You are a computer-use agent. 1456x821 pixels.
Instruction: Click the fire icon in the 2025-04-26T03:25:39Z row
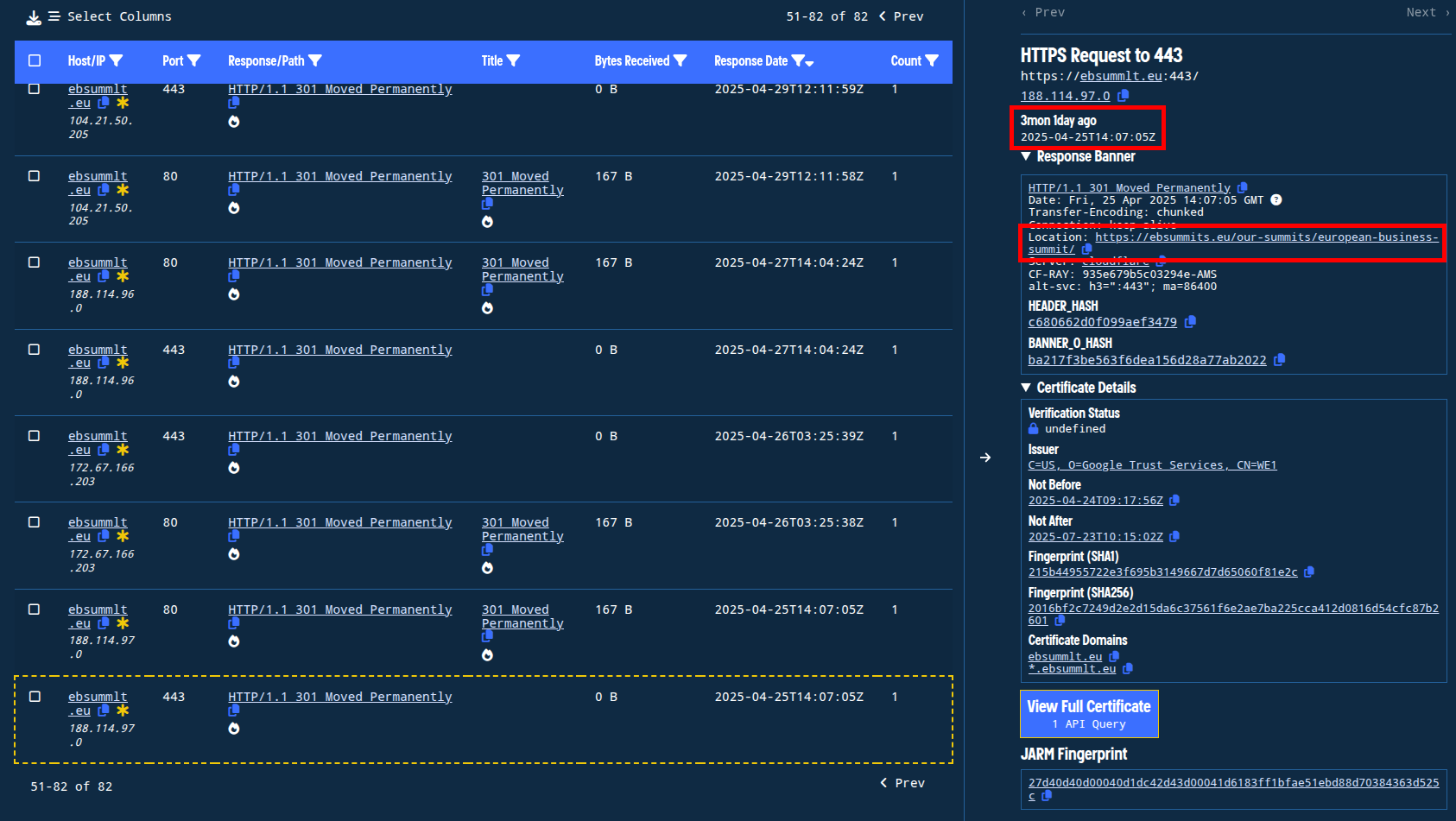coord(234,468)
